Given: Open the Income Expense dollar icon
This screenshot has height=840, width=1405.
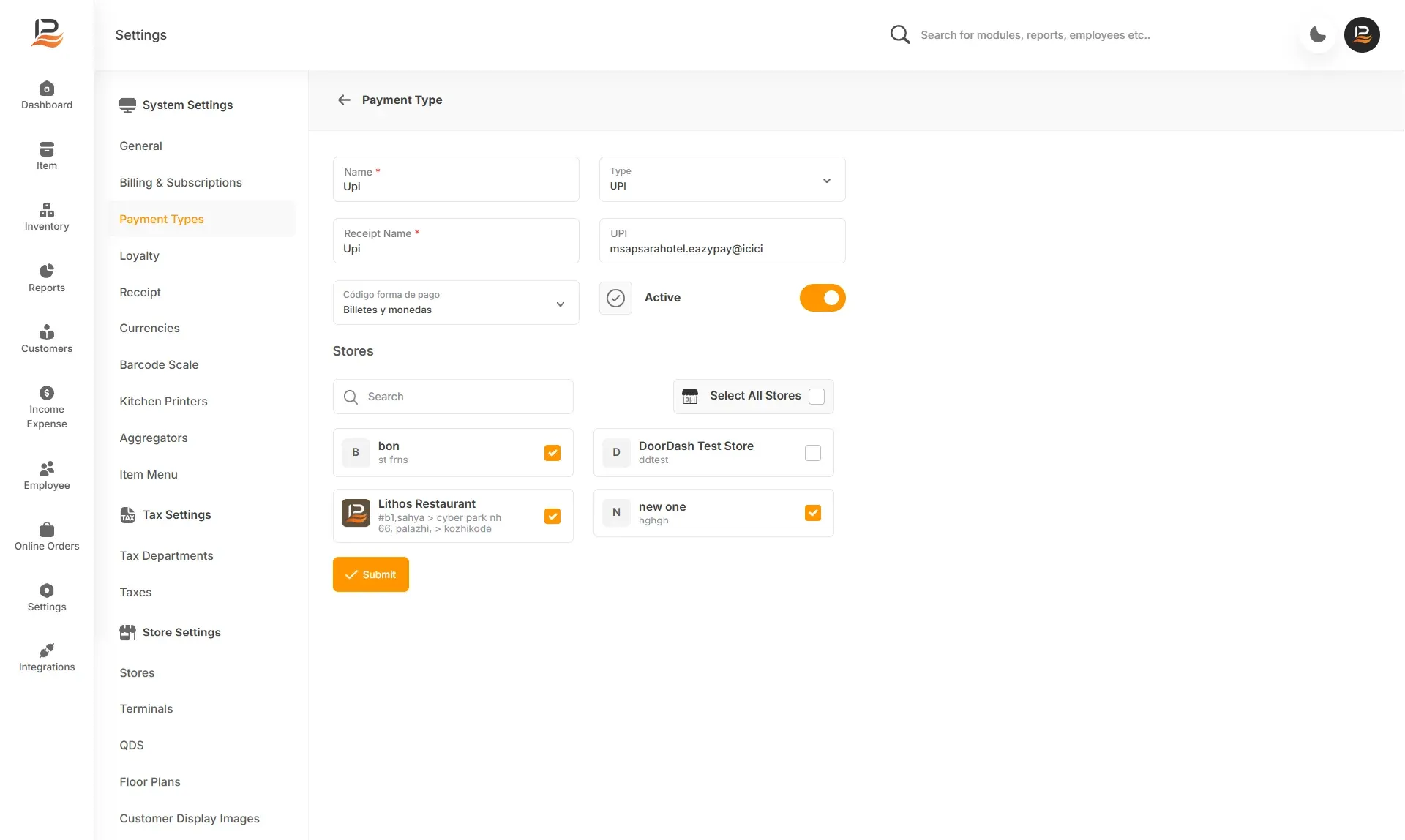Looking at the screenshot, I should tap(47, 393).
